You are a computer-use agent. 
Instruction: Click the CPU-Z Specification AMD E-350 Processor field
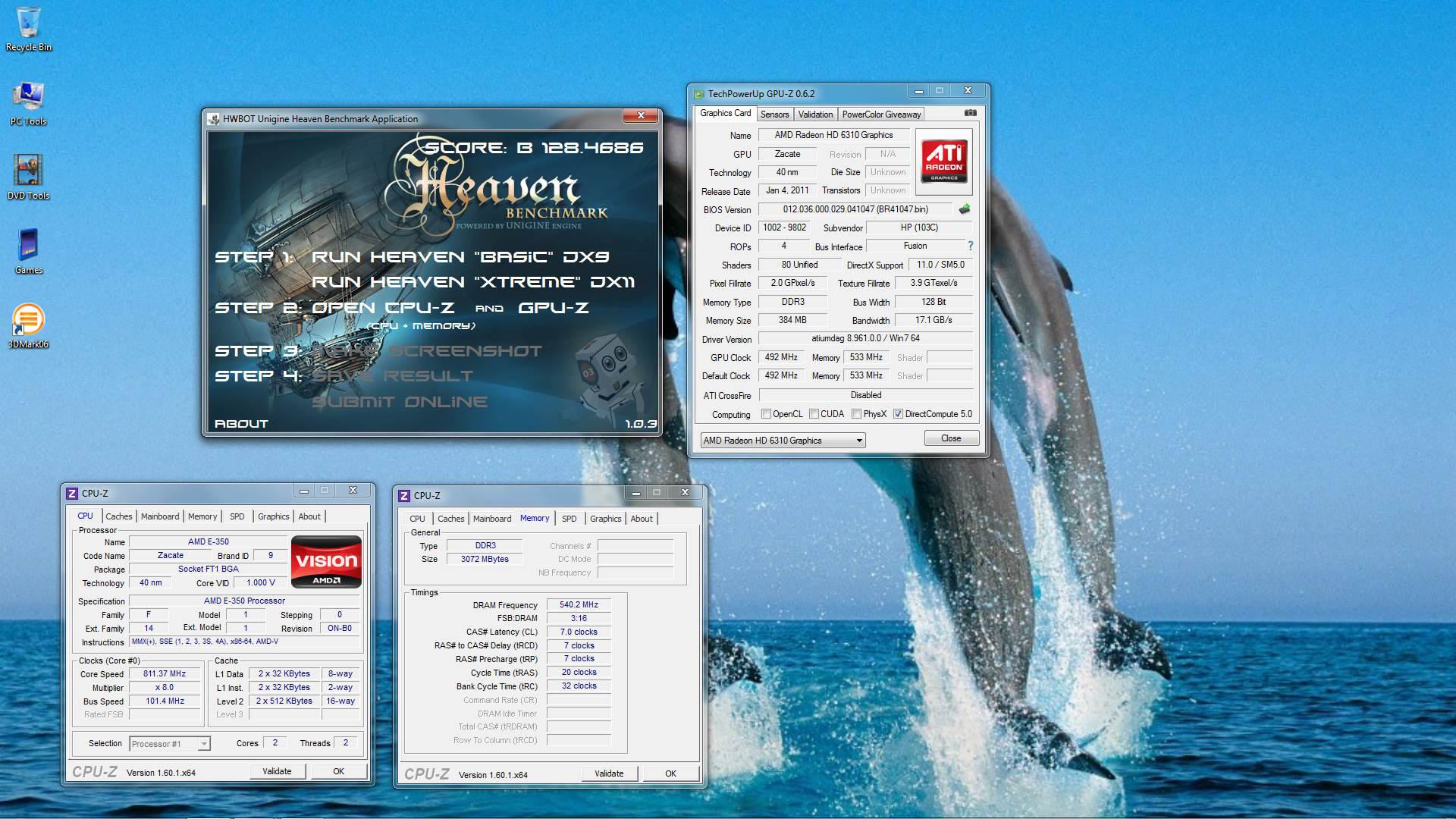(x=244, y=601)
